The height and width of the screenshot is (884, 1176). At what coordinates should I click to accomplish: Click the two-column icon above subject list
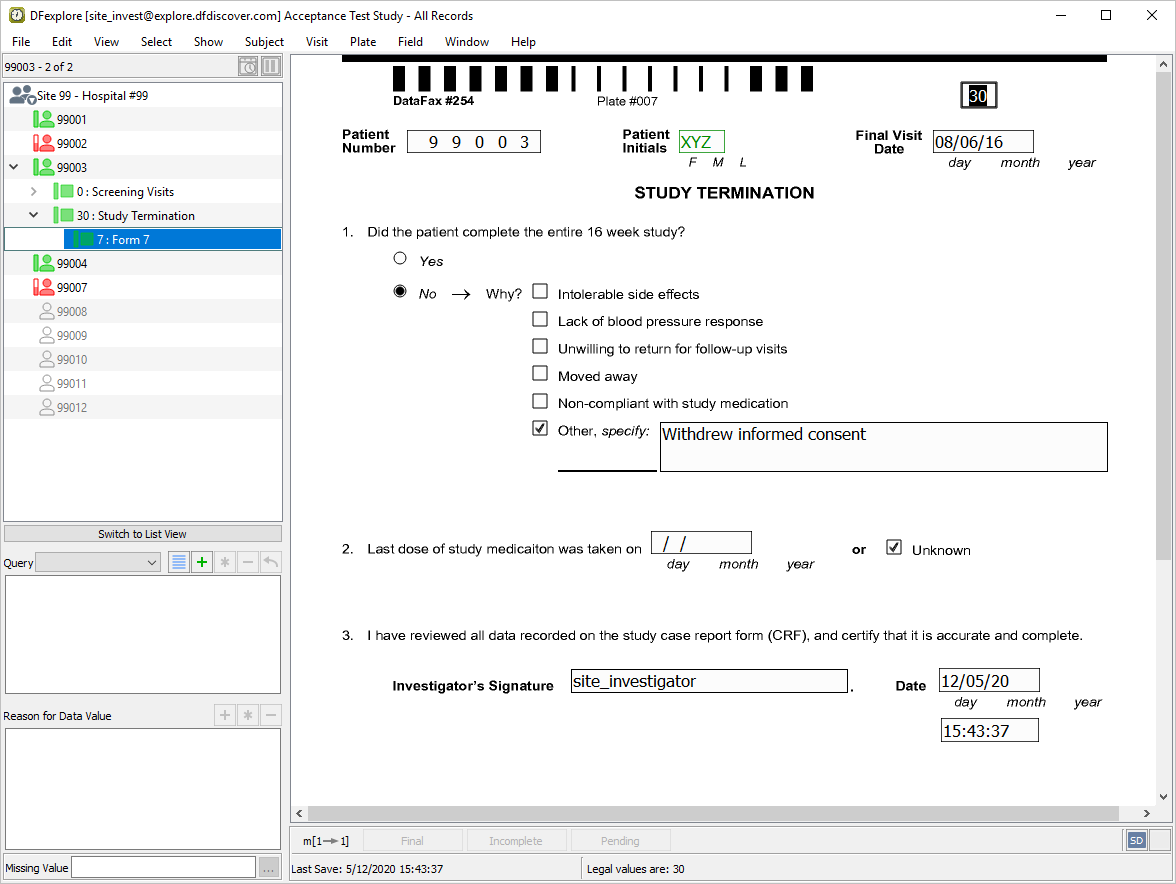271,67
